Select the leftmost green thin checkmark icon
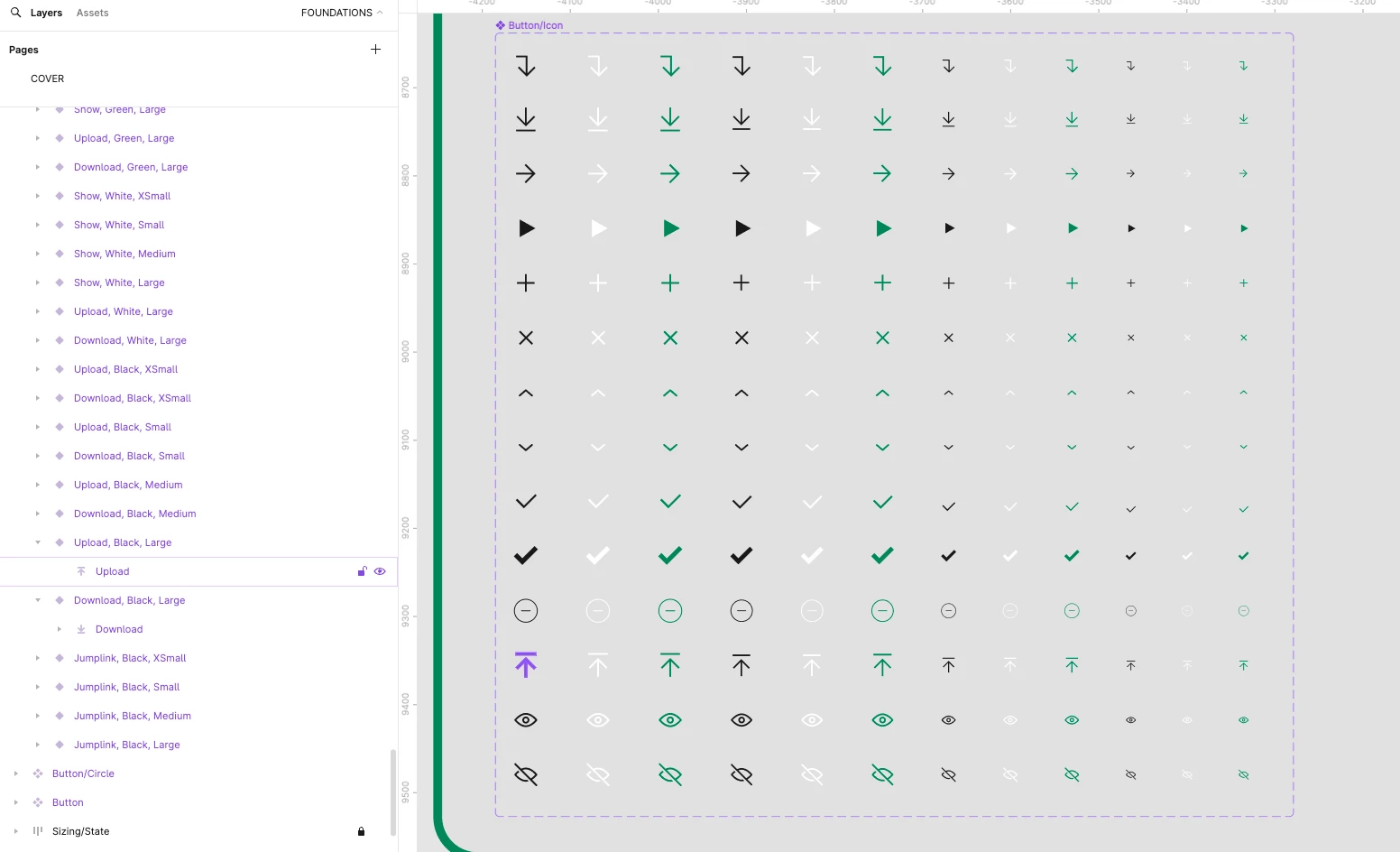 click(x=670, y=502)
